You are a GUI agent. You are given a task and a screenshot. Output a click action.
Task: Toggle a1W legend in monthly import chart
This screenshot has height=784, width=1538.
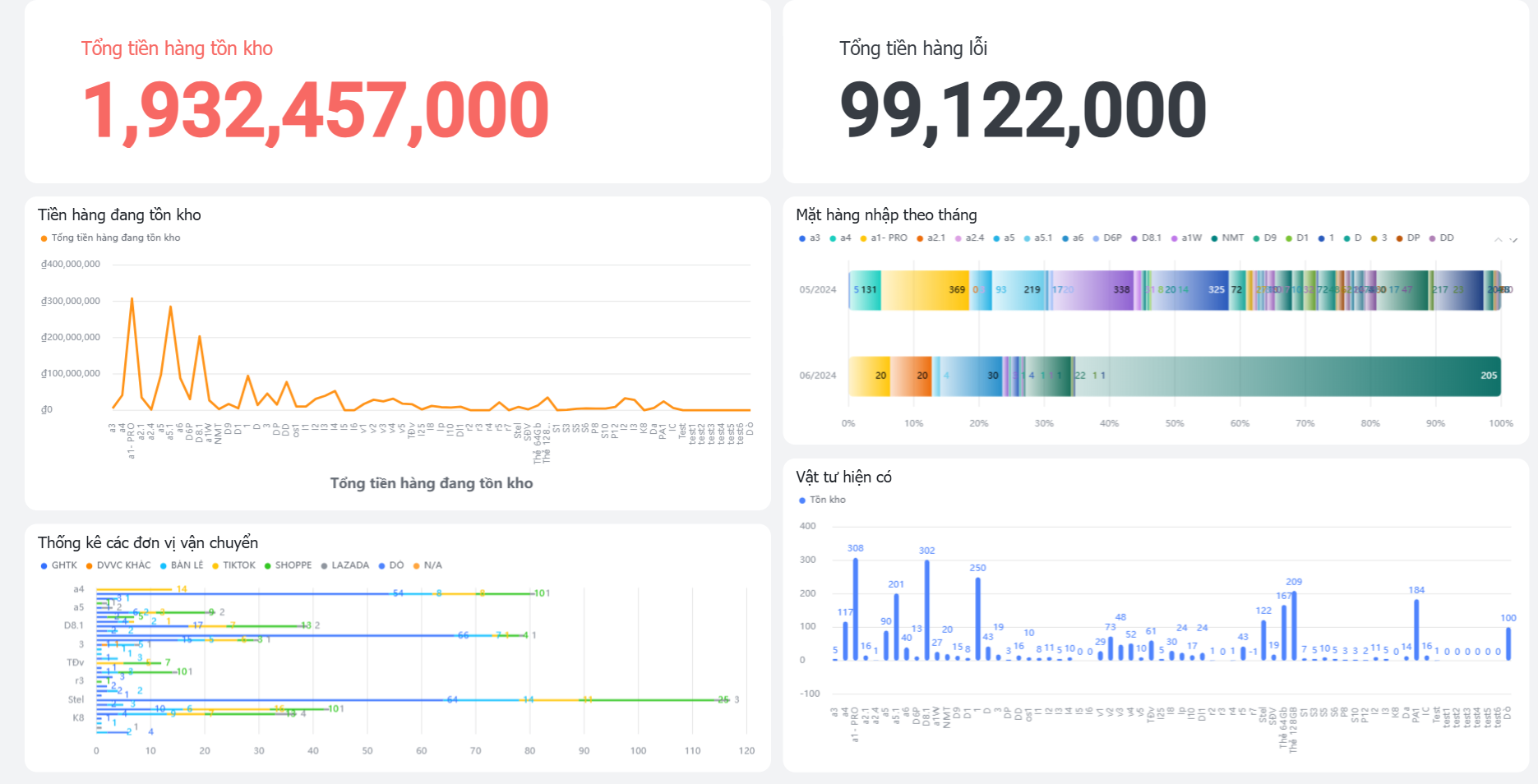[1186, 238]
